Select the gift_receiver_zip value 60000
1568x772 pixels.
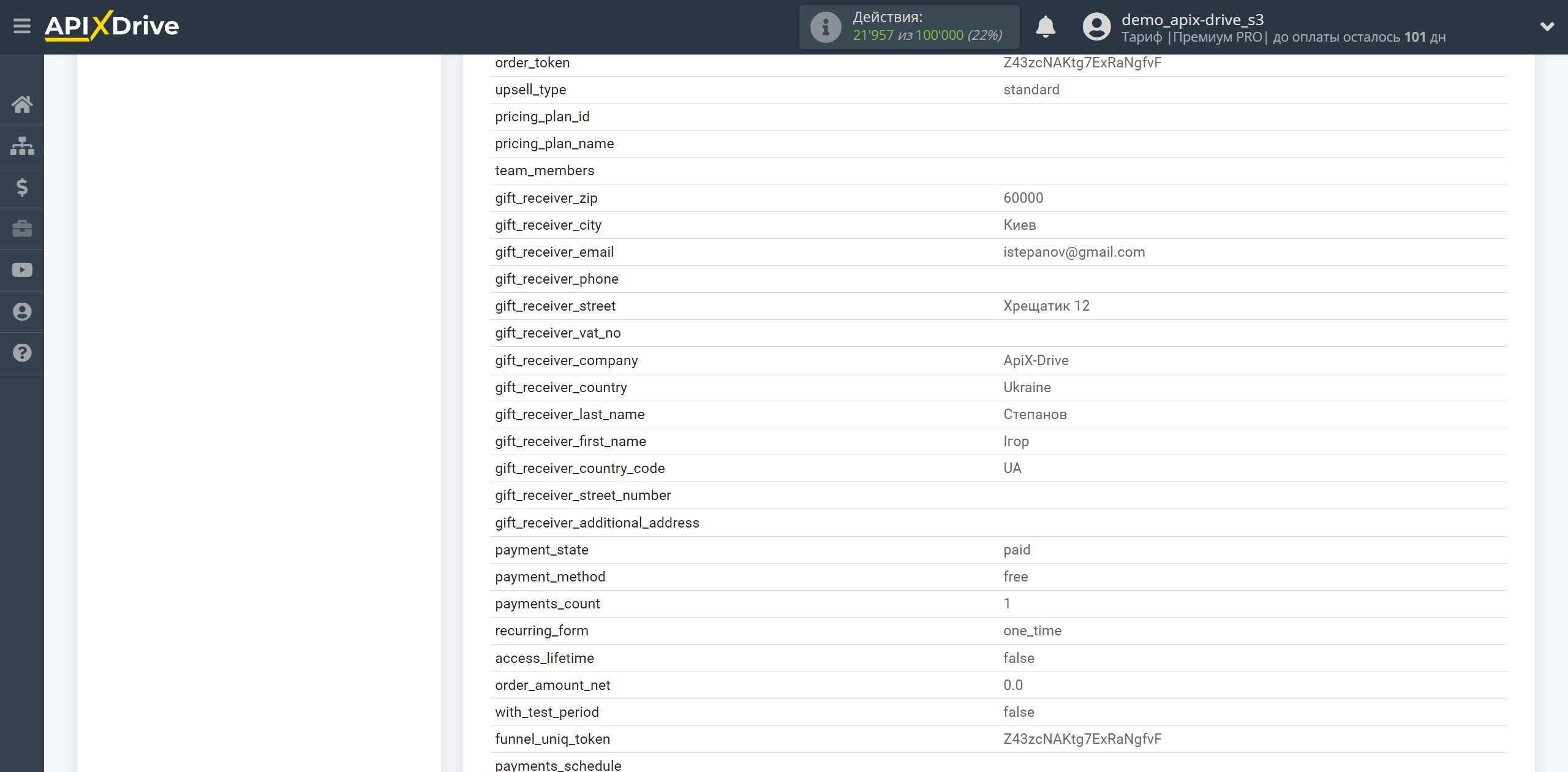pos(1023,198)
